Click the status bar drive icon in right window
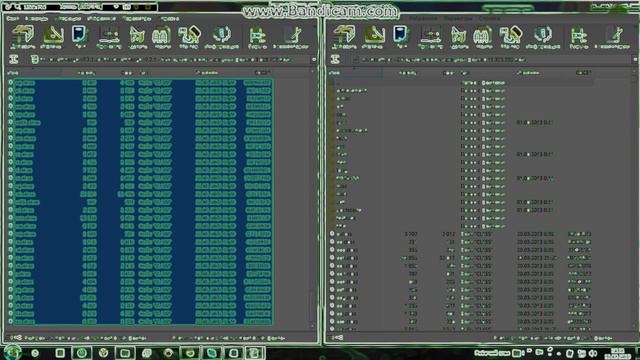This screenshot has width=640, height=360. tap(338, 338)
